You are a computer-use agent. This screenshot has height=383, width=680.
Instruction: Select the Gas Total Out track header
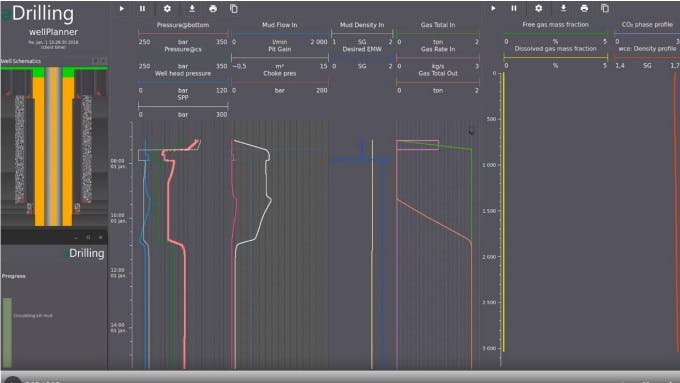point(438,74)
